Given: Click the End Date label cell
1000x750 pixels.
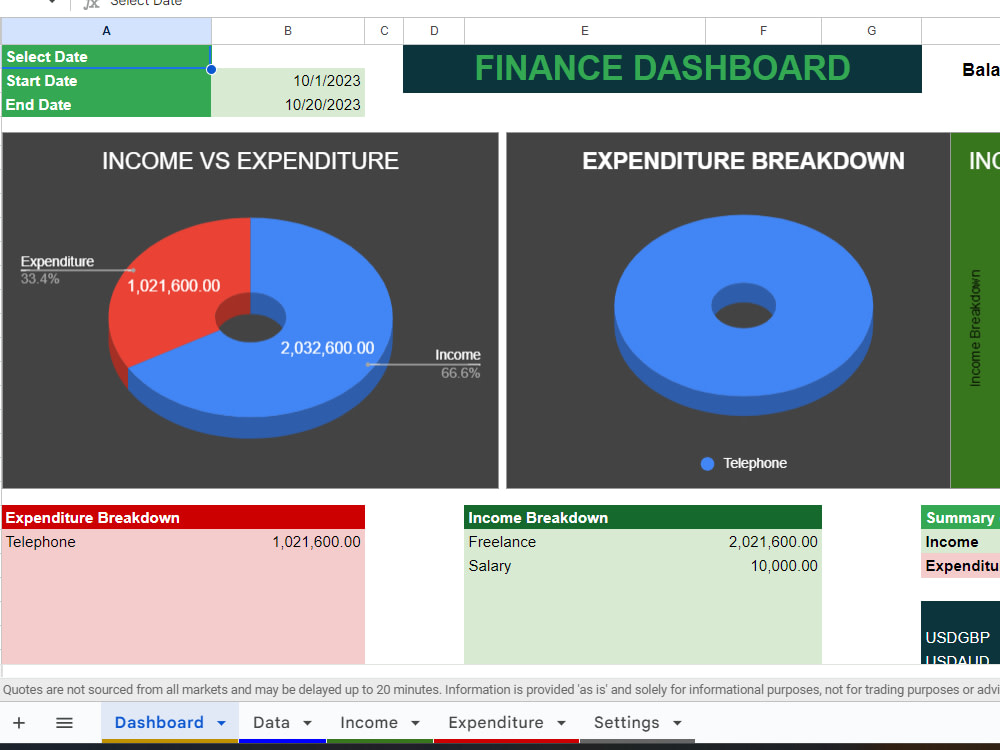Looking at the screenshot, I should pos(107,105).
